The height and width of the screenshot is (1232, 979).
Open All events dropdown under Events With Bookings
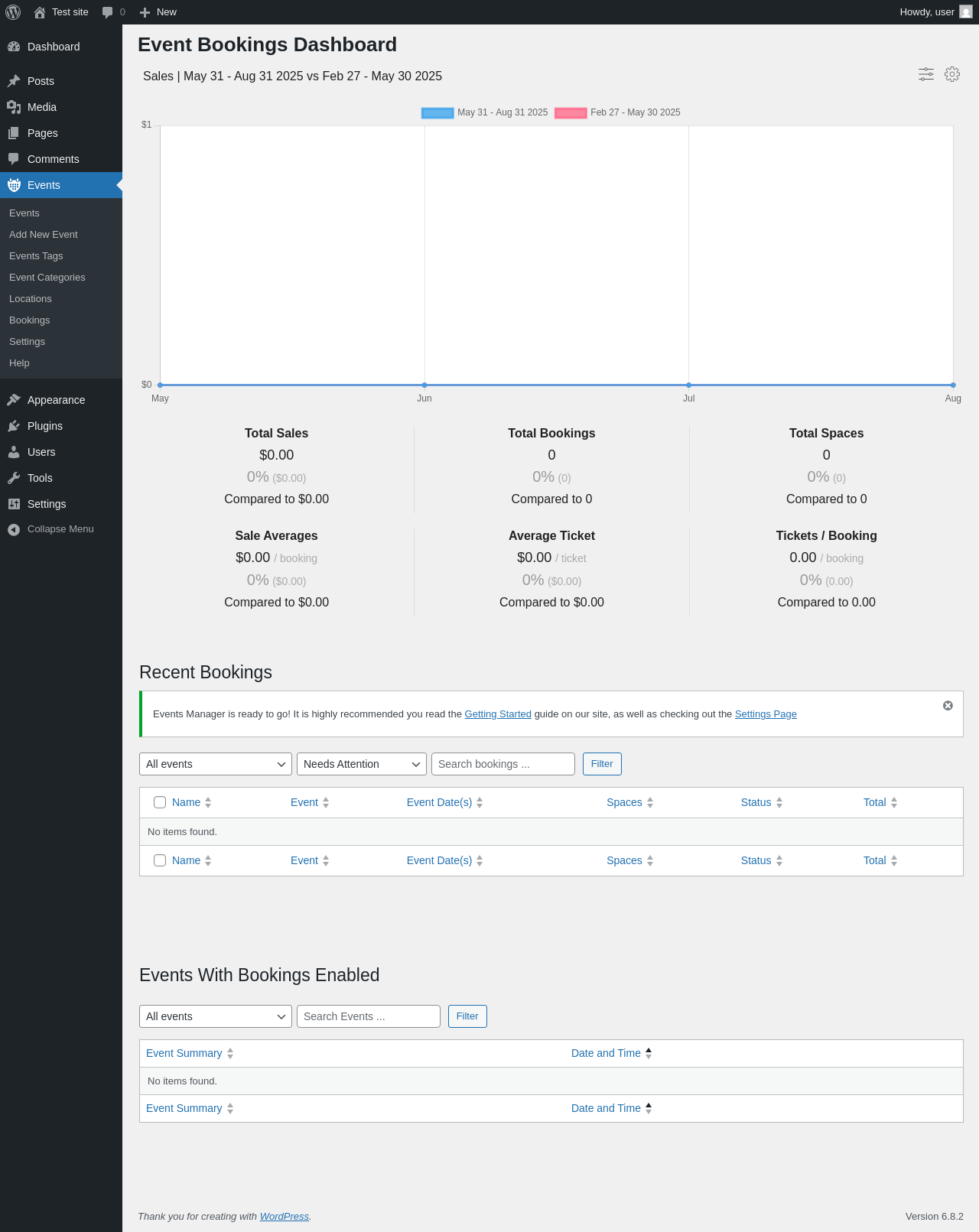tap(215, 1016)
